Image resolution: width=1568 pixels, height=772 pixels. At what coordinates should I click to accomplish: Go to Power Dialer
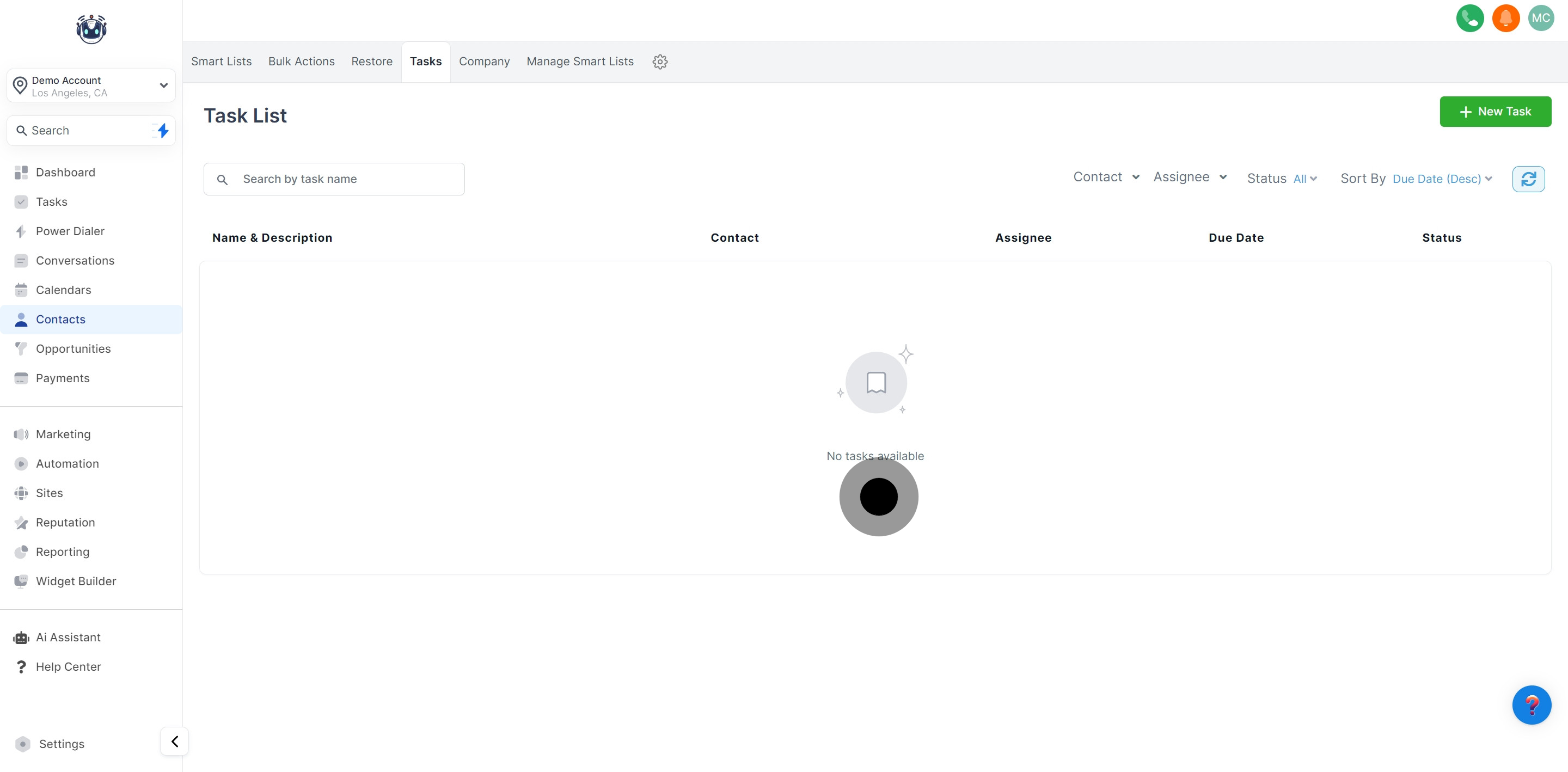tap(70, 231)
